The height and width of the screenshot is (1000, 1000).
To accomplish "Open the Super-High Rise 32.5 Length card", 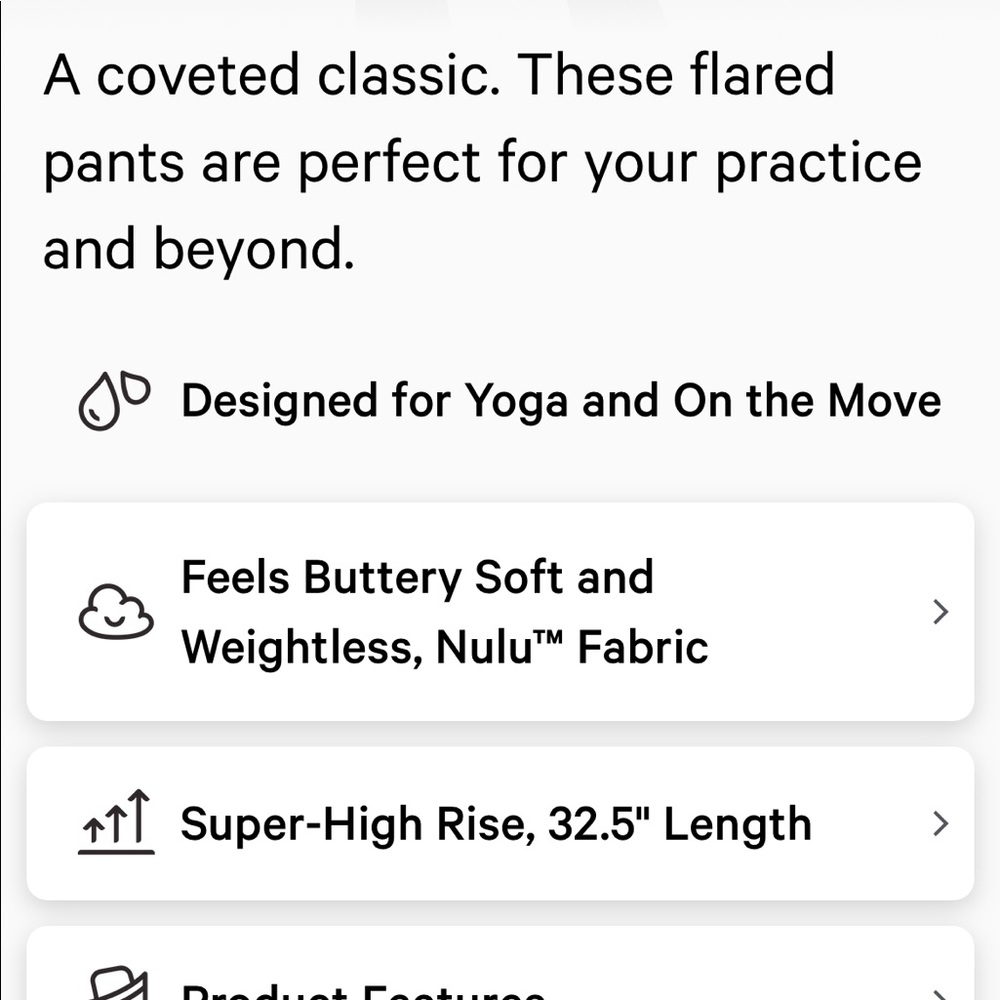I will (x=500, y=823).
